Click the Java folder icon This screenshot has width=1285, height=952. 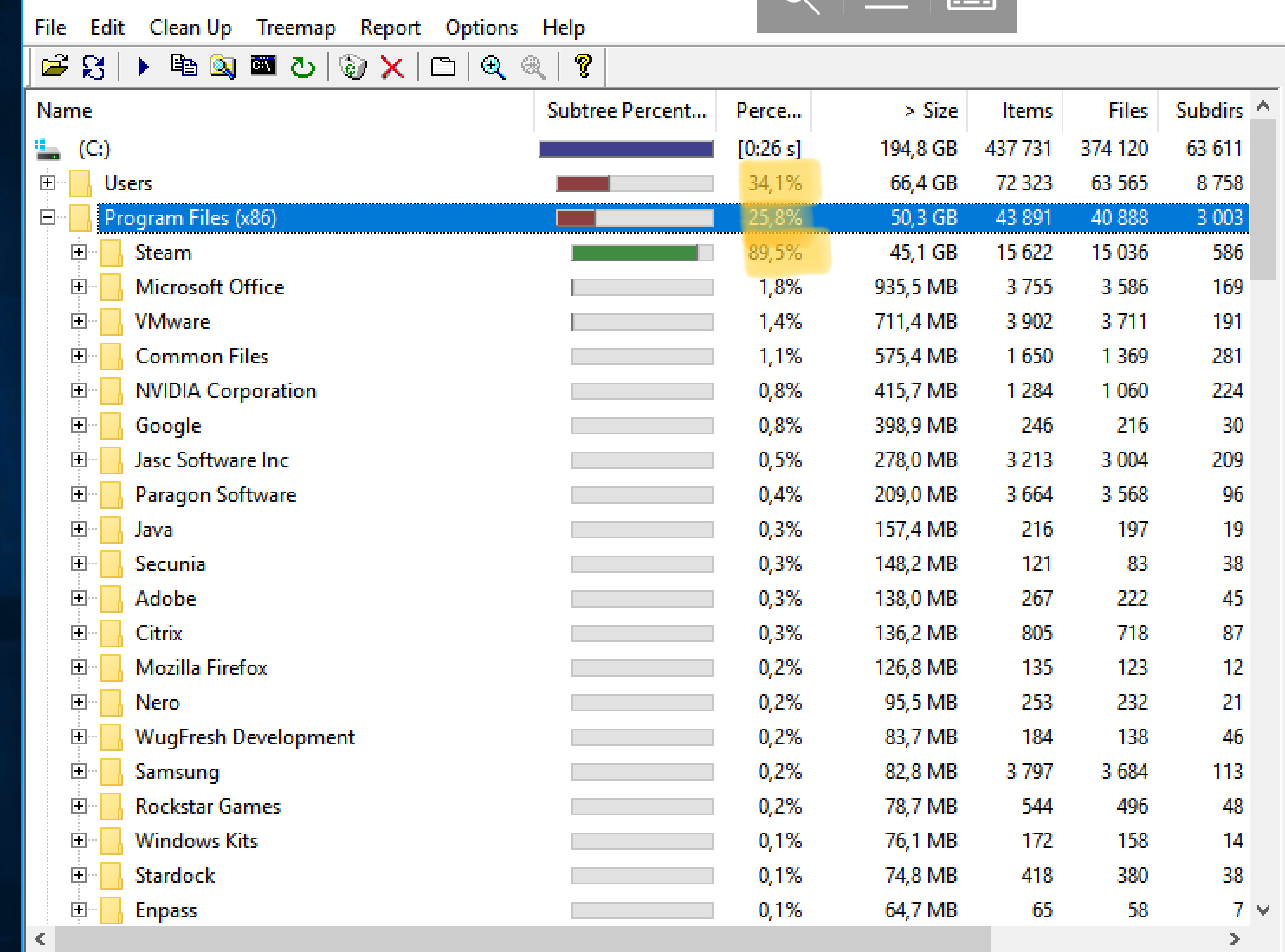[111, 530]
